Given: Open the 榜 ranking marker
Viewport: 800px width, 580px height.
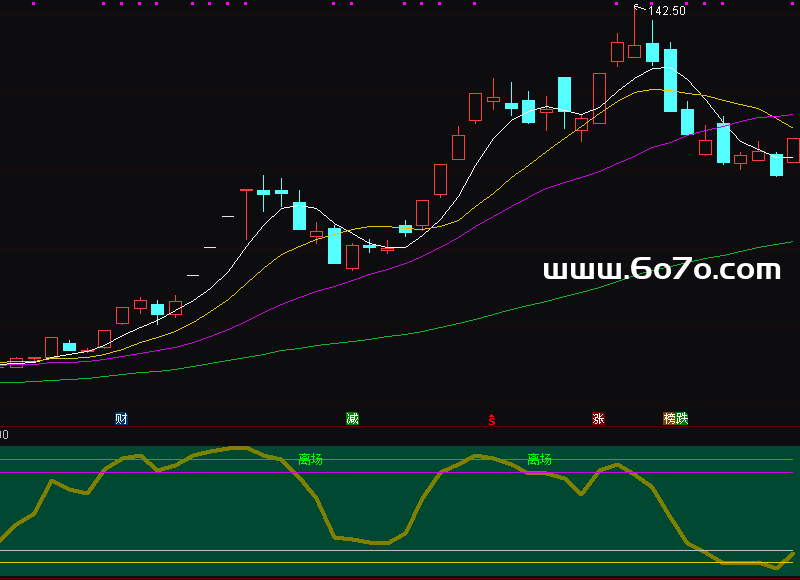Looking at the screenshot, I should tap(670, 418).
